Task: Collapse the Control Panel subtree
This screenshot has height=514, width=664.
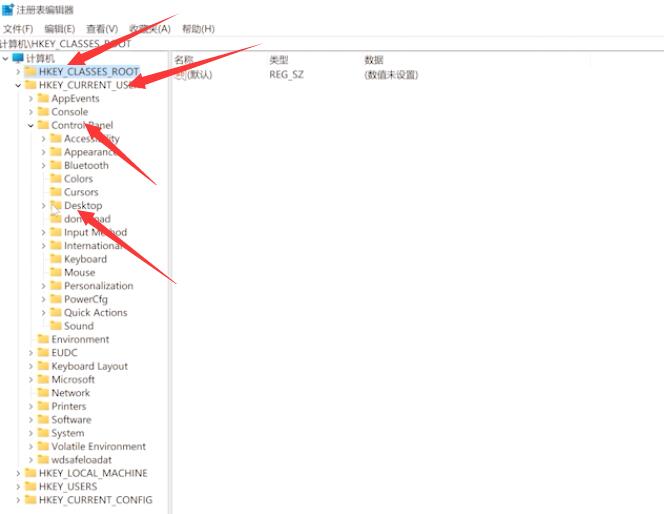Action: point(30,126)
